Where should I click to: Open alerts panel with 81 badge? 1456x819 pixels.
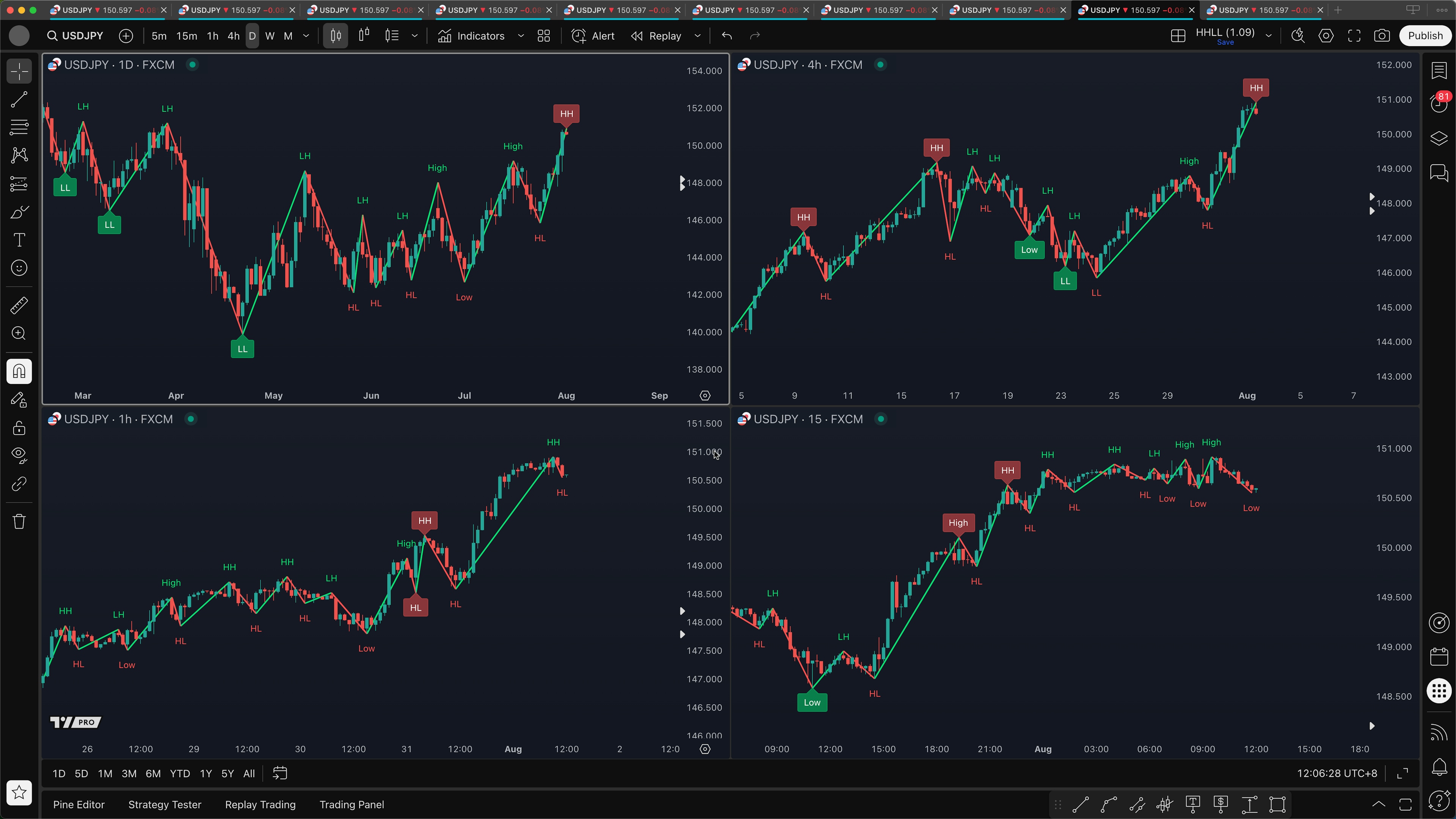(1439, 104)
